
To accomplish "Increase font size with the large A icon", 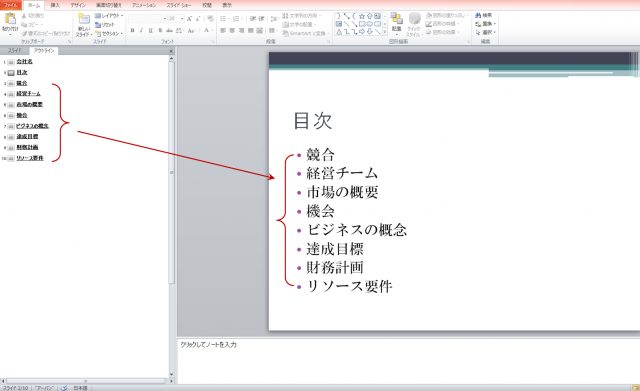I will [189, 19].
